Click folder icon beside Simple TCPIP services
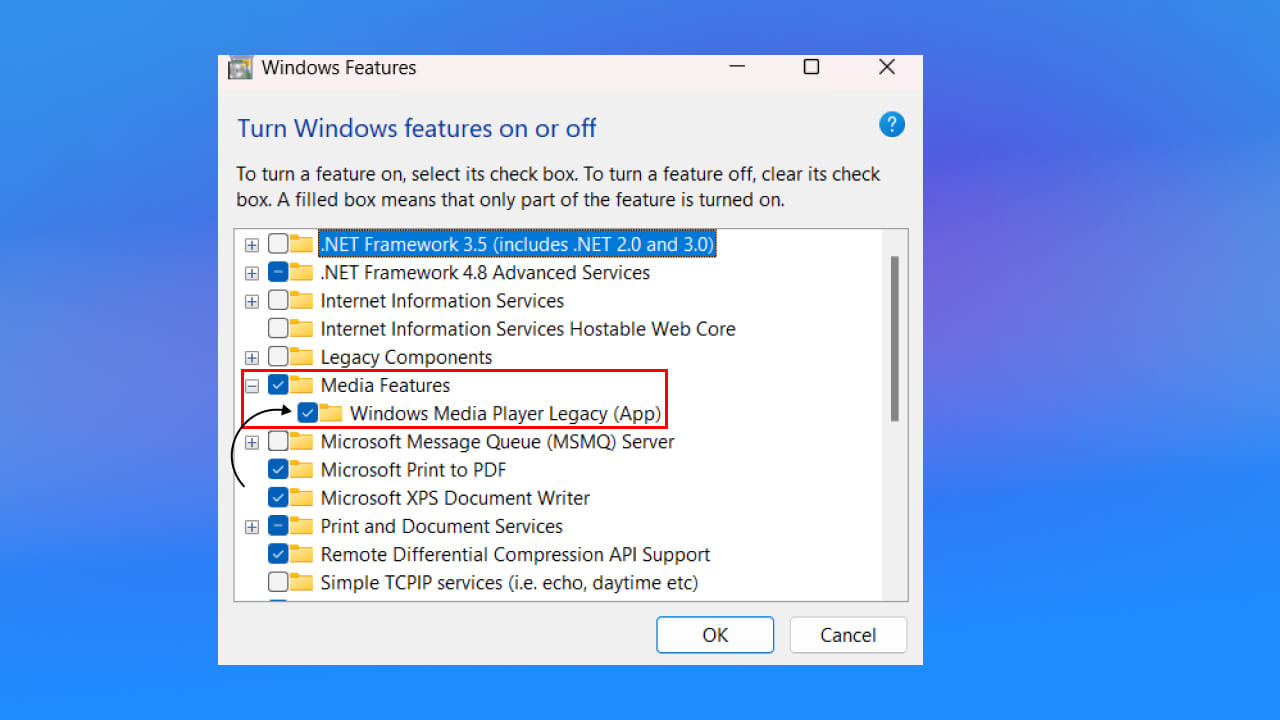 302,582
